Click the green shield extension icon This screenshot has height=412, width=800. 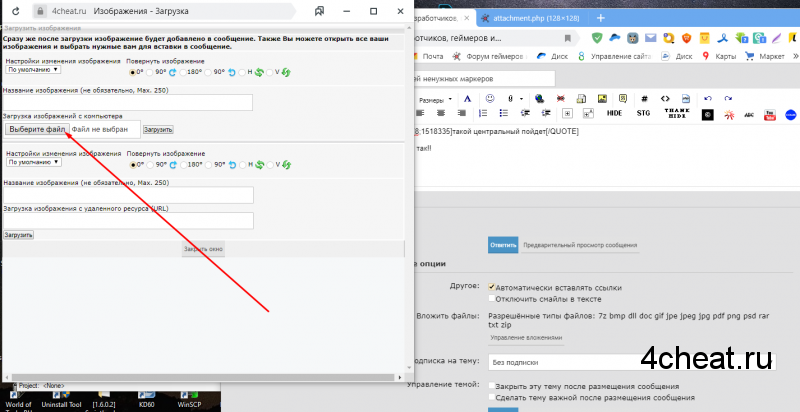click(x=596, y=38)
